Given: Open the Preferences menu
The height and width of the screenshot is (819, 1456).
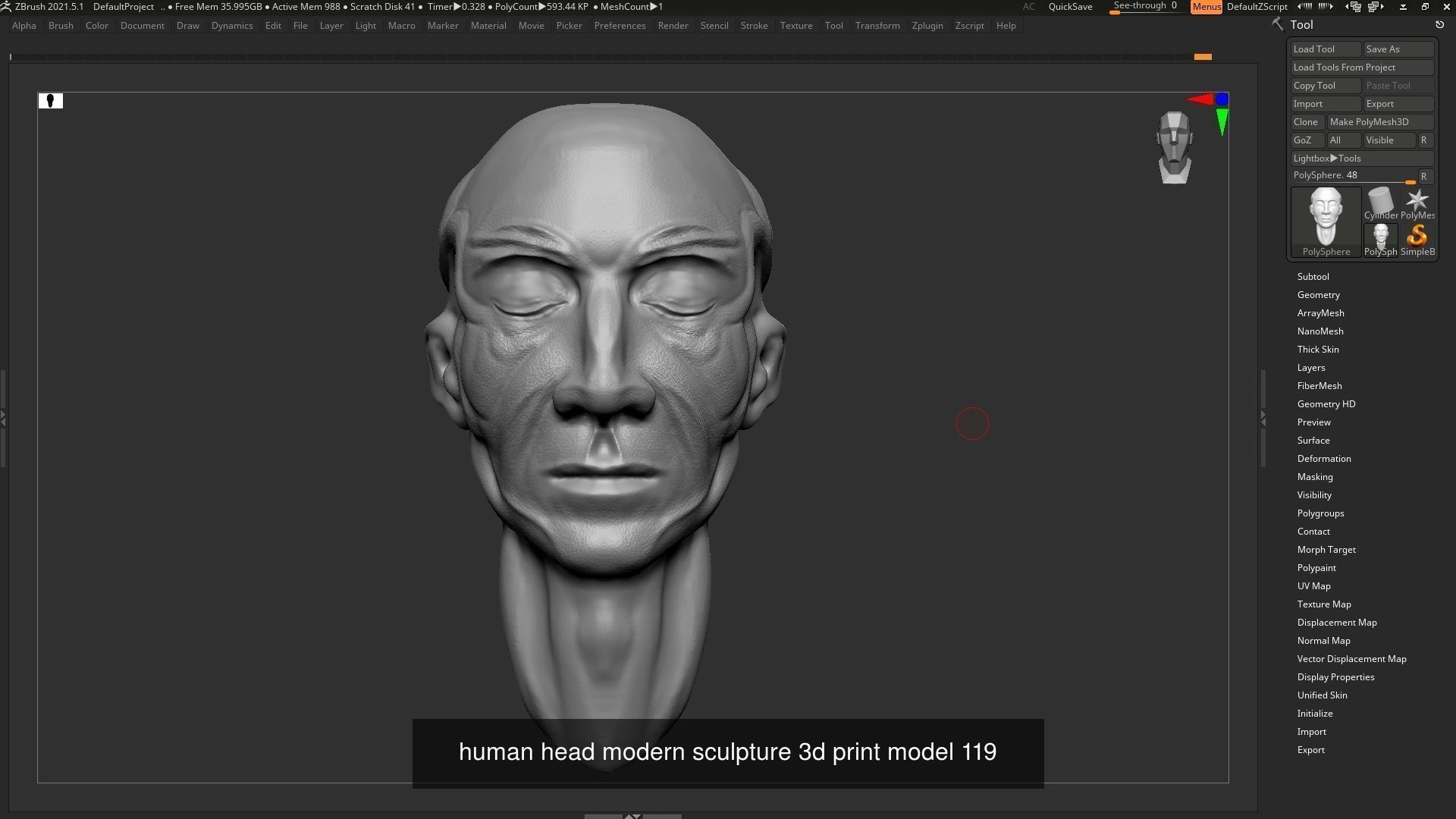Looking at the screenshot, I should (620, 26).
